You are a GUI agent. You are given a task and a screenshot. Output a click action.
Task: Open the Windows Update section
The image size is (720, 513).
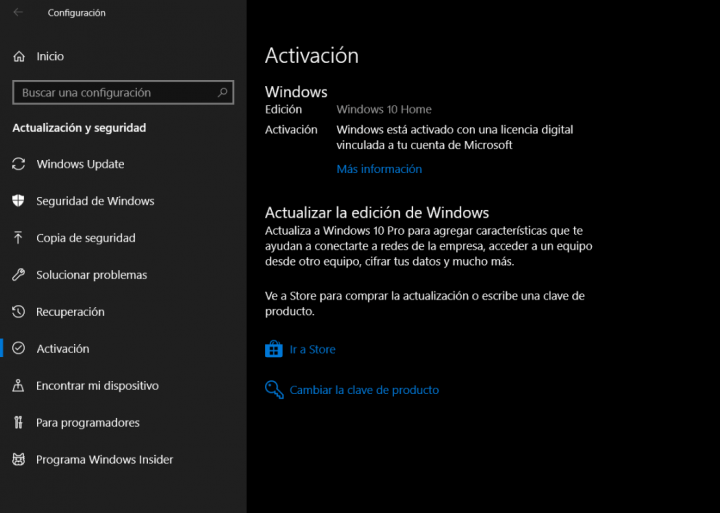[x=80, y=164]
